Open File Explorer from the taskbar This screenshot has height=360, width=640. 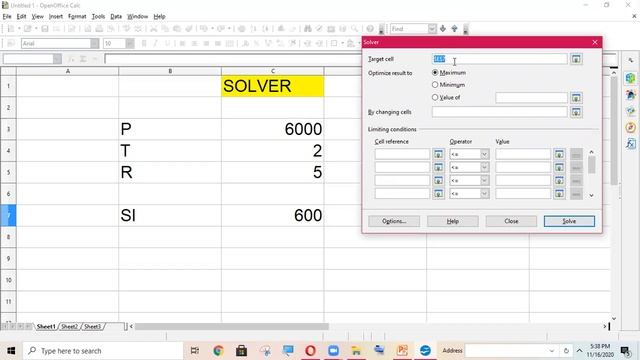point(356,350)
